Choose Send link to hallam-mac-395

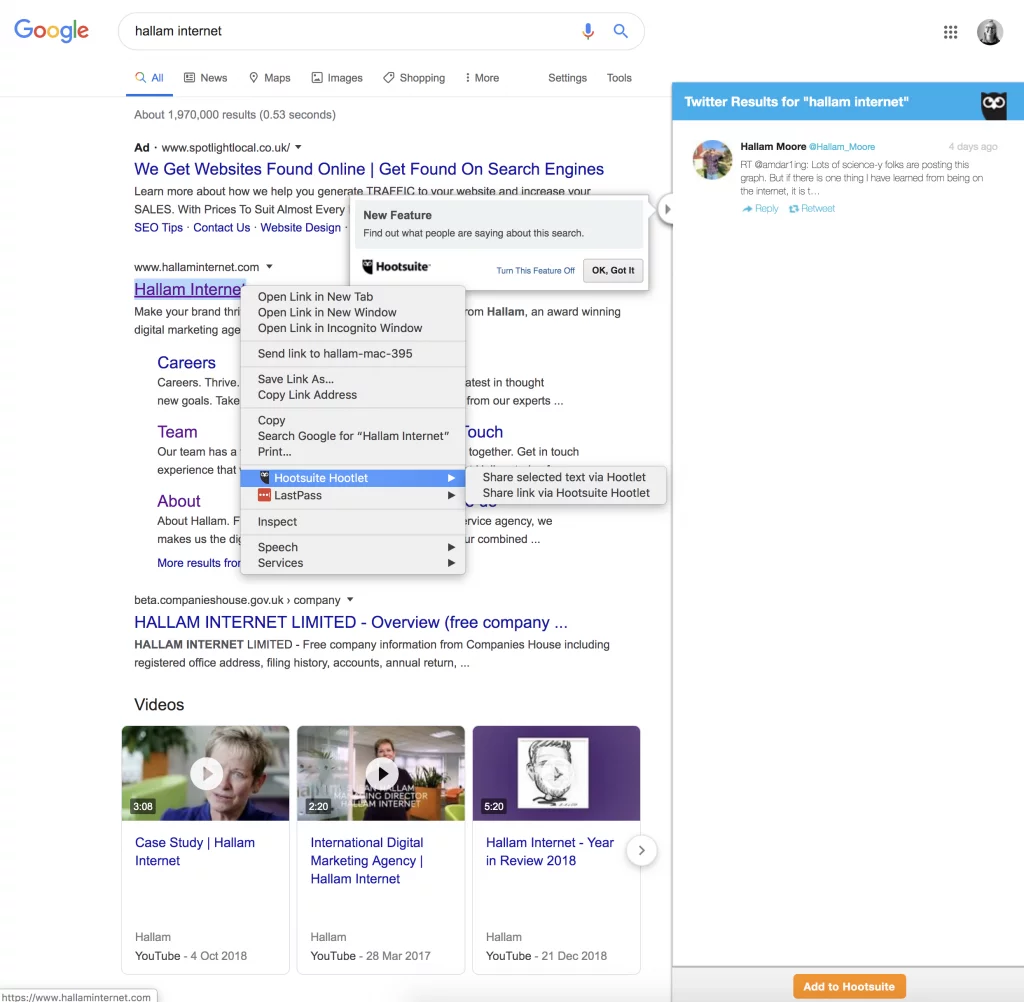[353, 353]
